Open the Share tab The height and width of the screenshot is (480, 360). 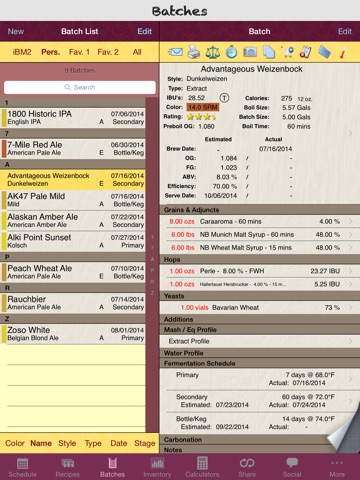[247, 467]
